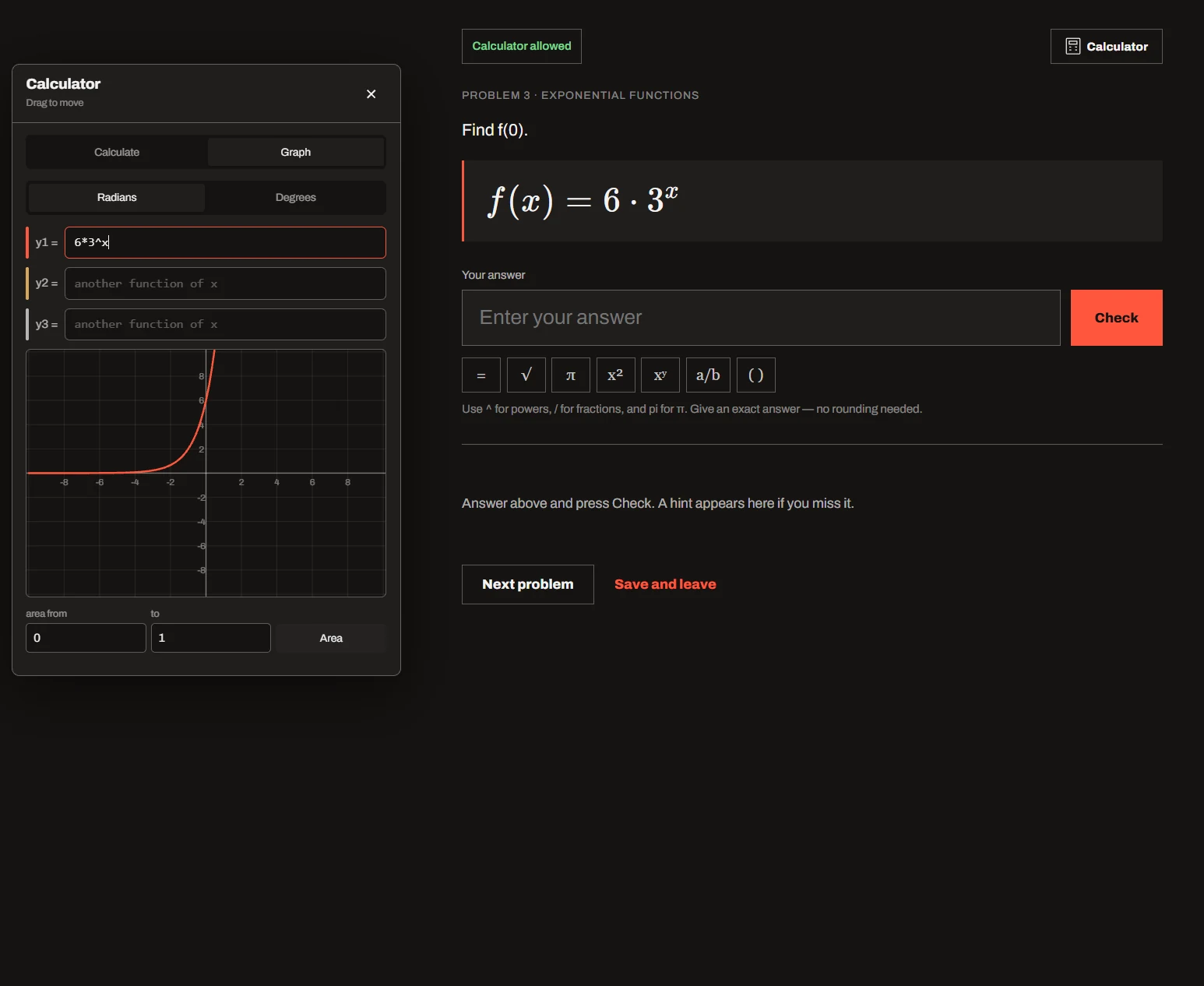This screenshot has width=1204, height=986.
Task: Edit the y1 function field
Action: click(x=225, y=242)
